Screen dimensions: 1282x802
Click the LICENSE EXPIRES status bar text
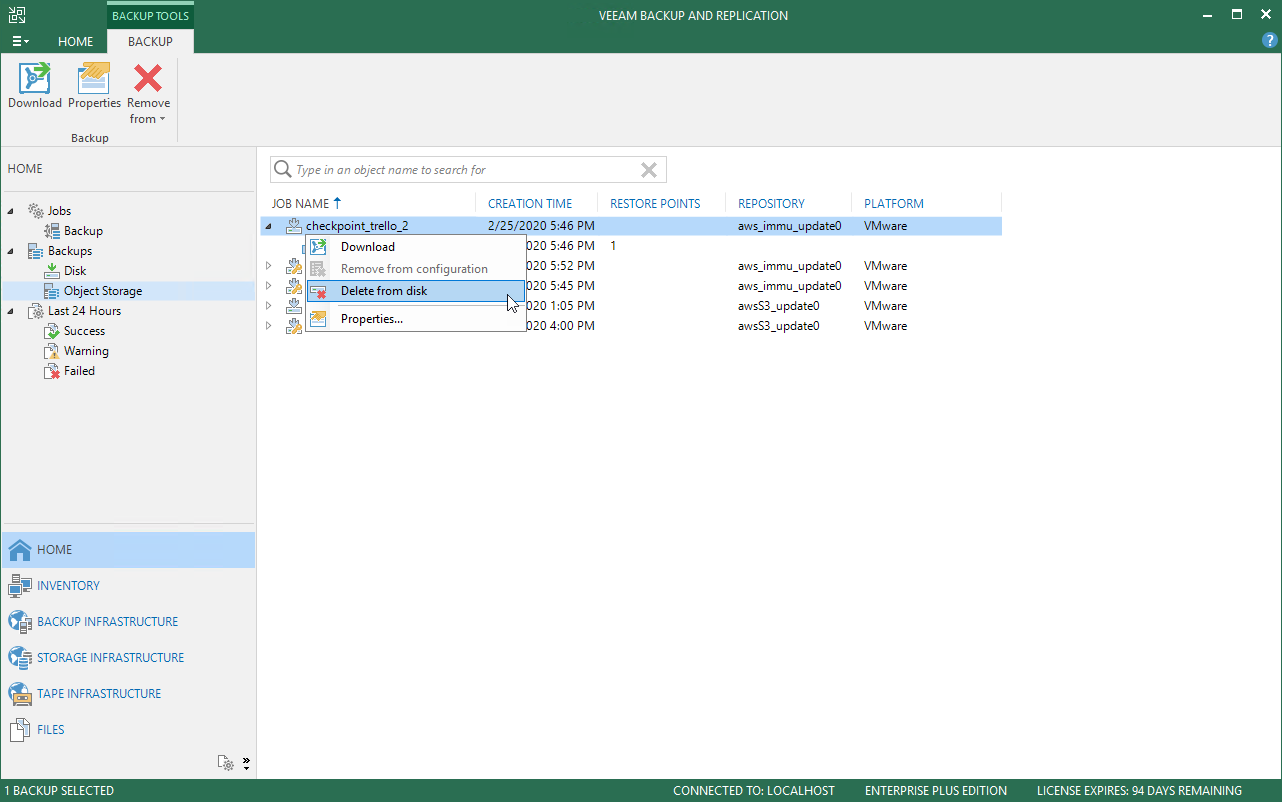point(1139,791)
